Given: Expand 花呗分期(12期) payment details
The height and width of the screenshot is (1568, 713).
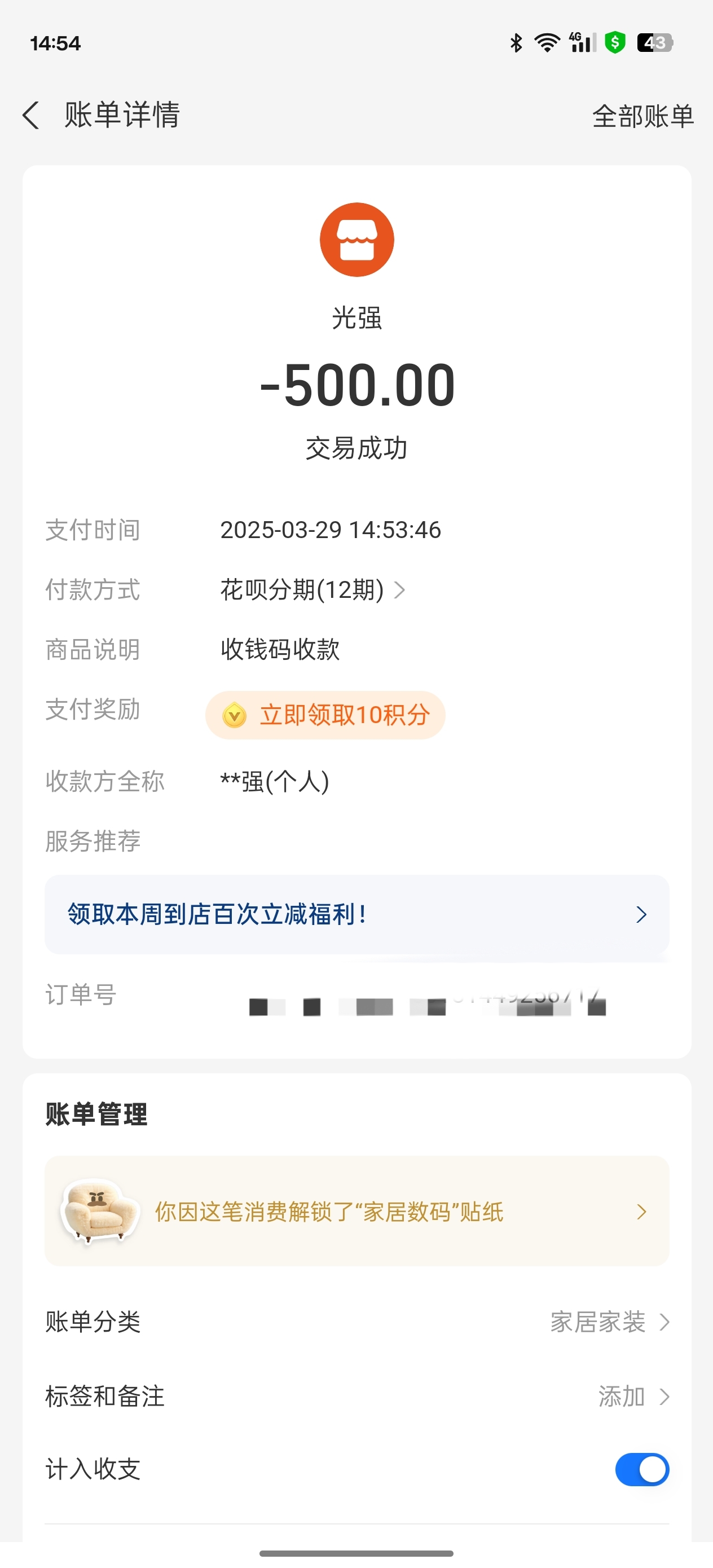Looking at the screenshot, I should [313, 590].
